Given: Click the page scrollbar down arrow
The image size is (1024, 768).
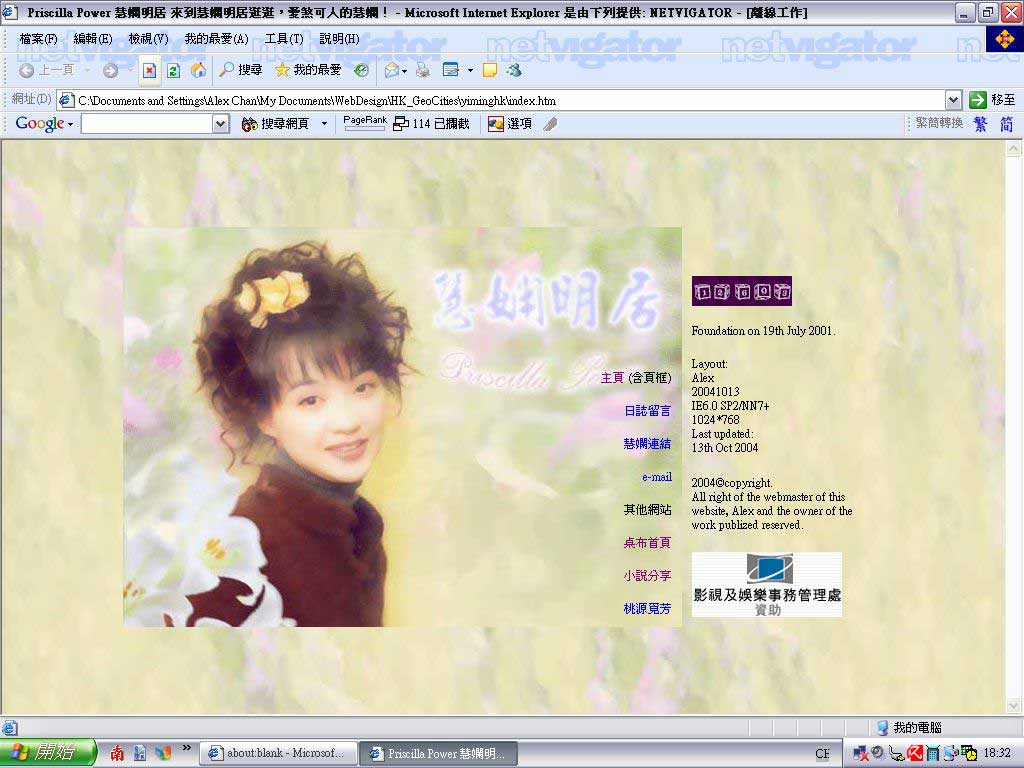Looking at the screenshot, I should (1014, 705).
